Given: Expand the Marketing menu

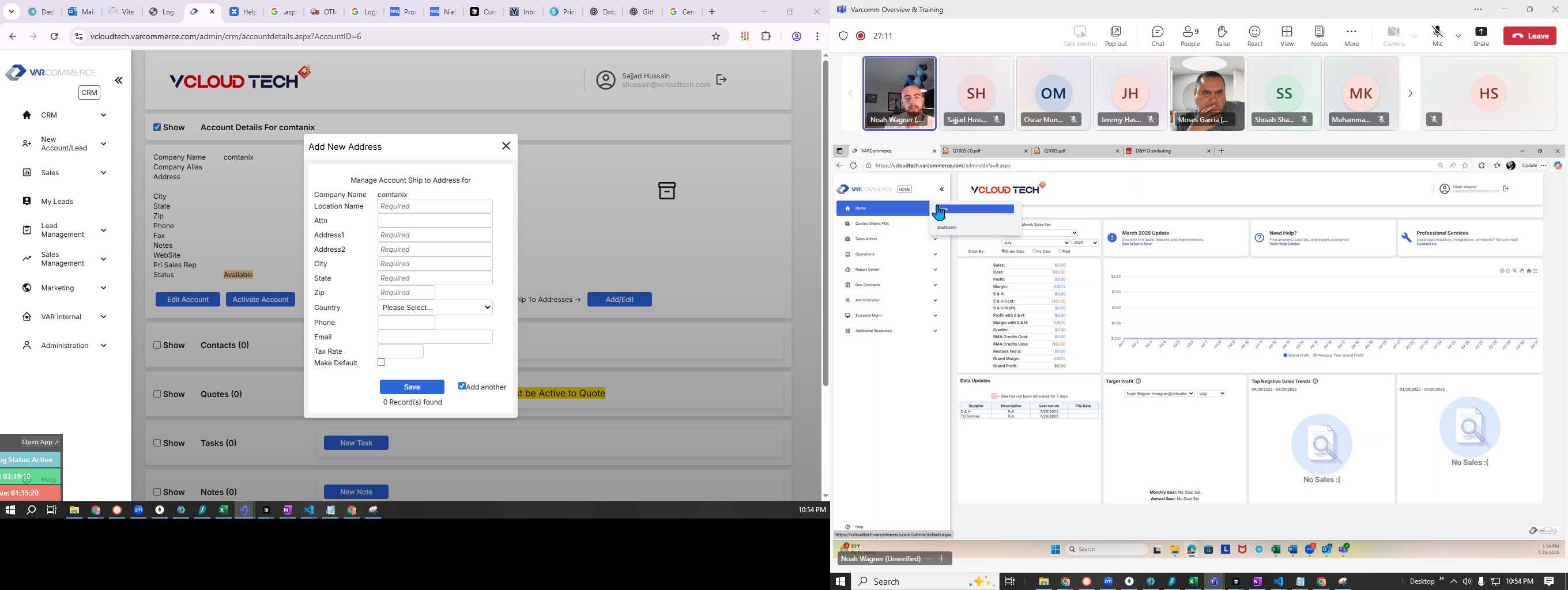Looking at the screenshot, I should (x=104, y=288).
